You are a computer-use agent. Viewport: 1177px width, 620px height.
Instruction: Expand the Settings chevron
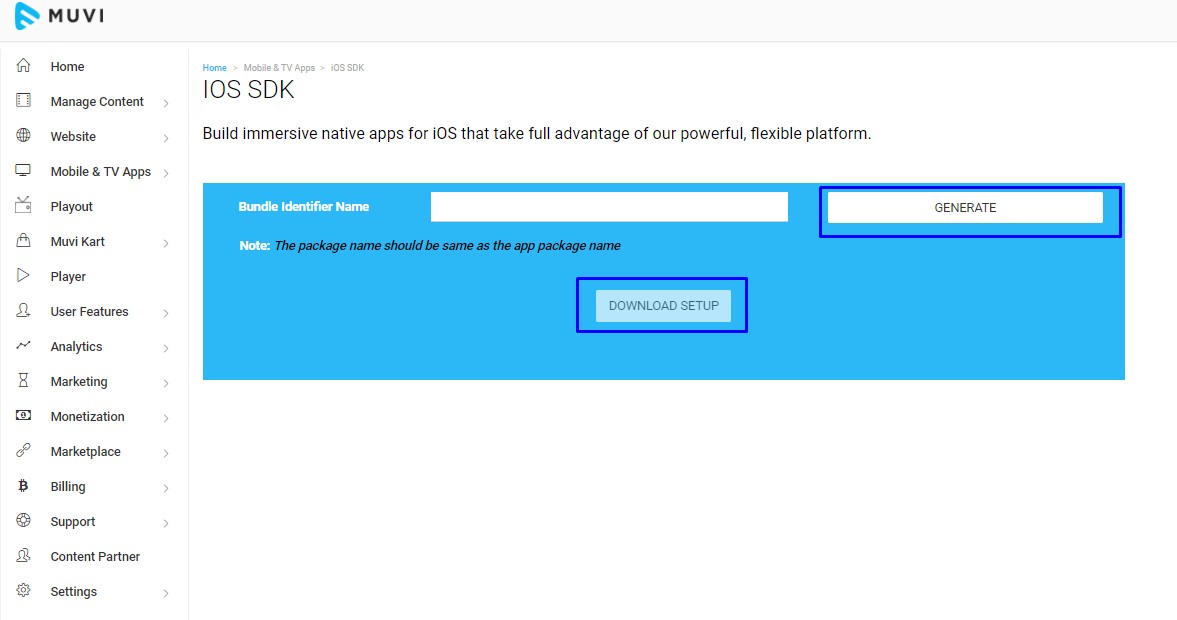[x=166, y=593]
